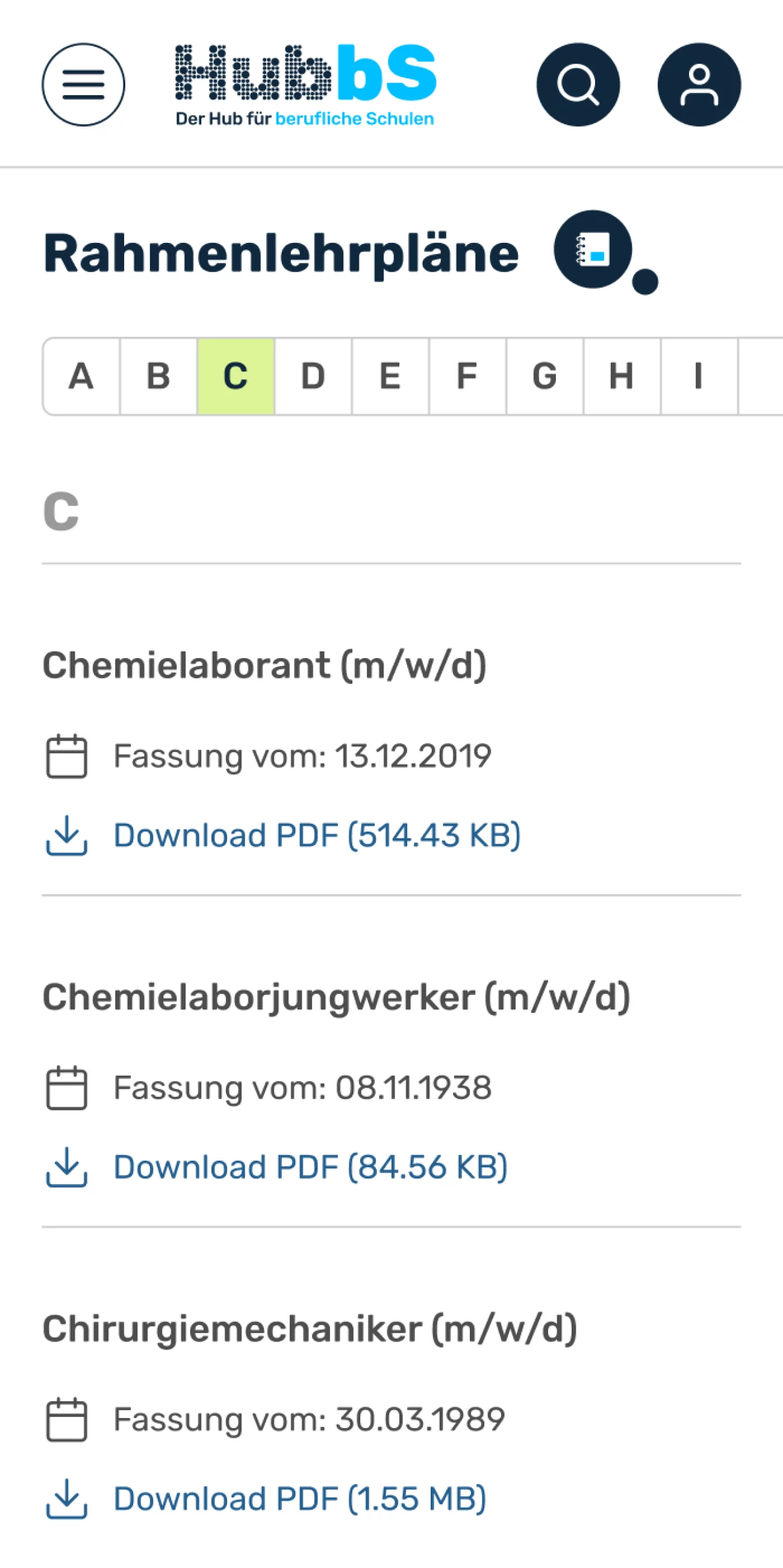Select the highlighted letter C tab
This screenshot has width=783, height=1568.
(x=236, y=376)
